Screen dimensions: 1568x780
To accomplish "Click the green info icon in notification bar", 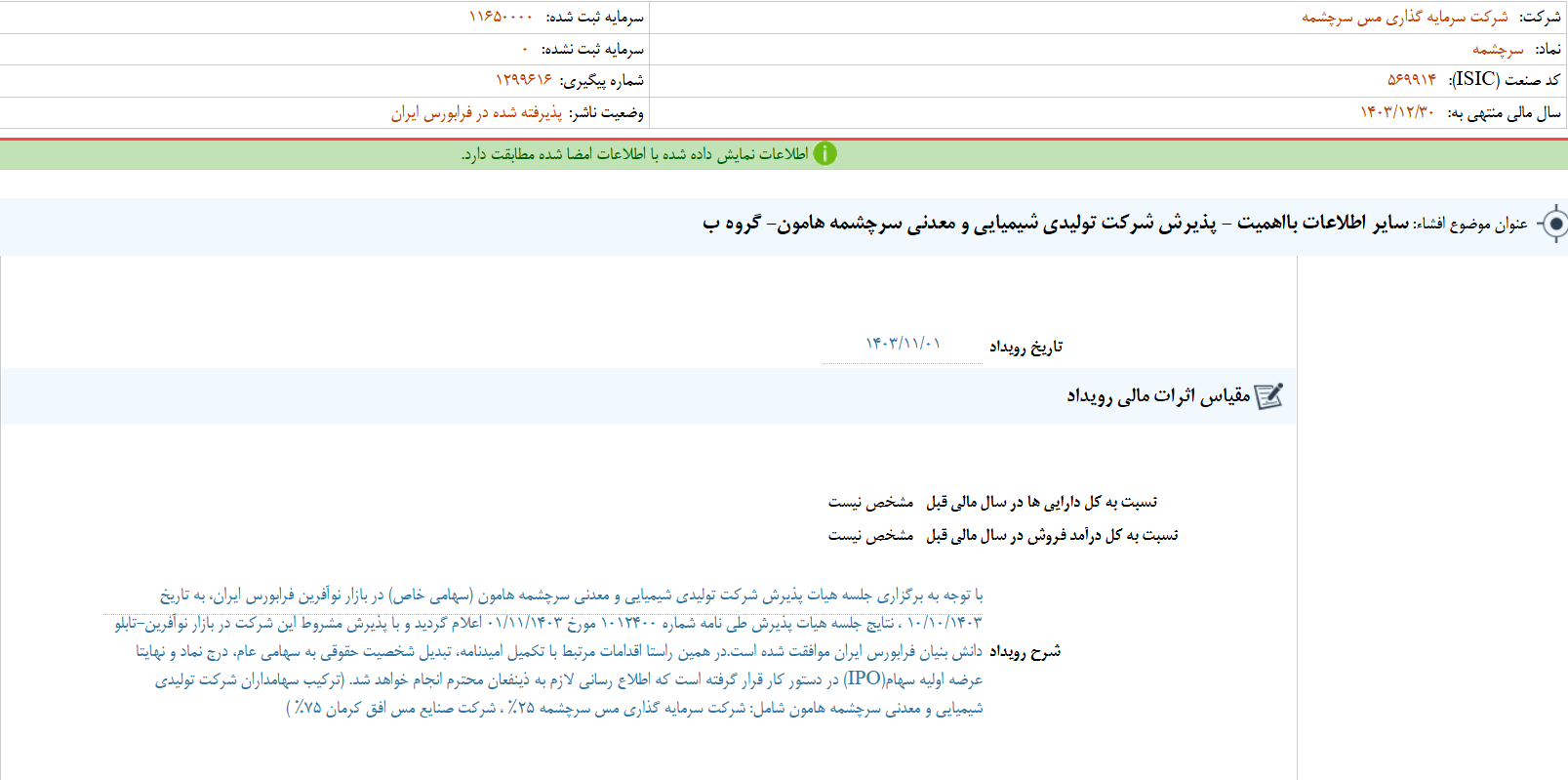I will point(824,154).
